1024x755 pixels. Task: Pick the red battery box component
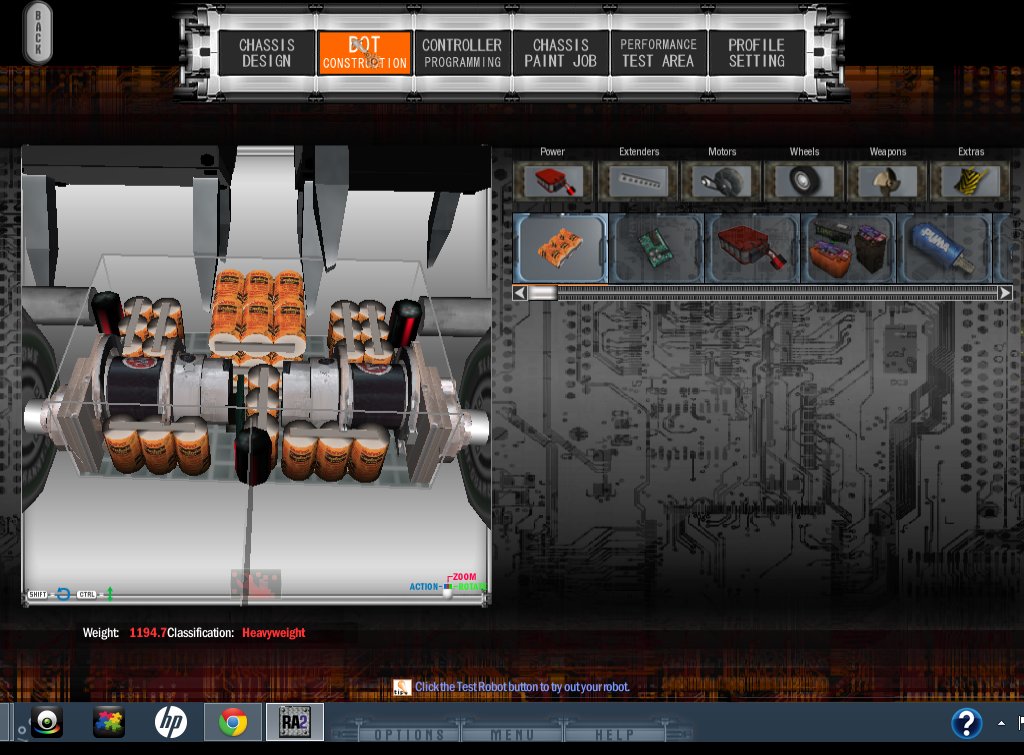752,248
